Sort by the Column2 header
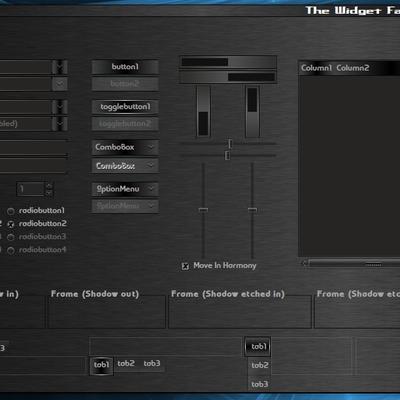 coord(353,68)
